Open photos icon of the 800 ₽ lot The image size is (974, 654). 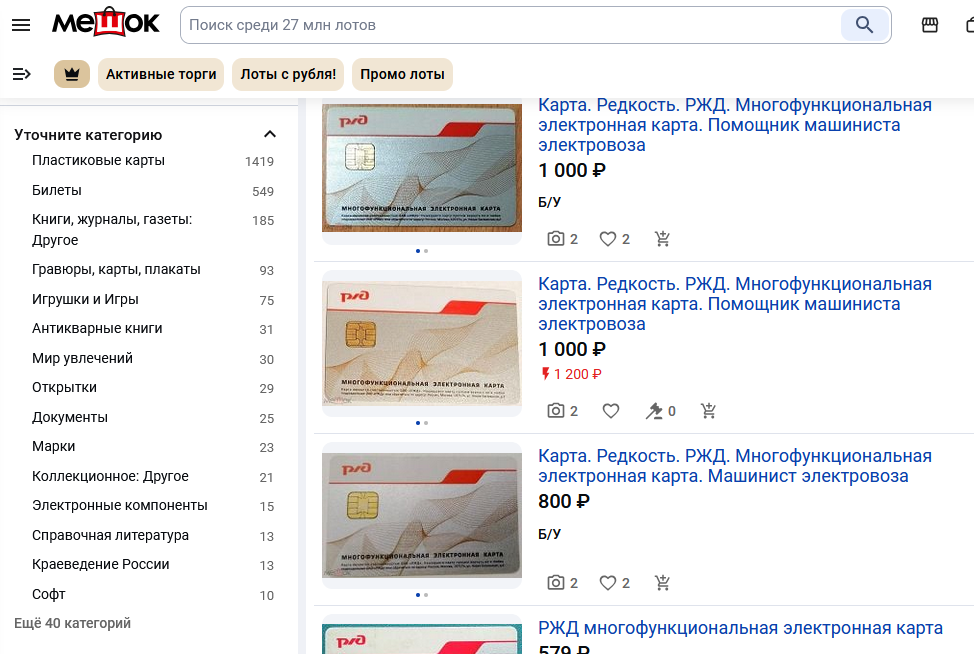click(555, 583)
